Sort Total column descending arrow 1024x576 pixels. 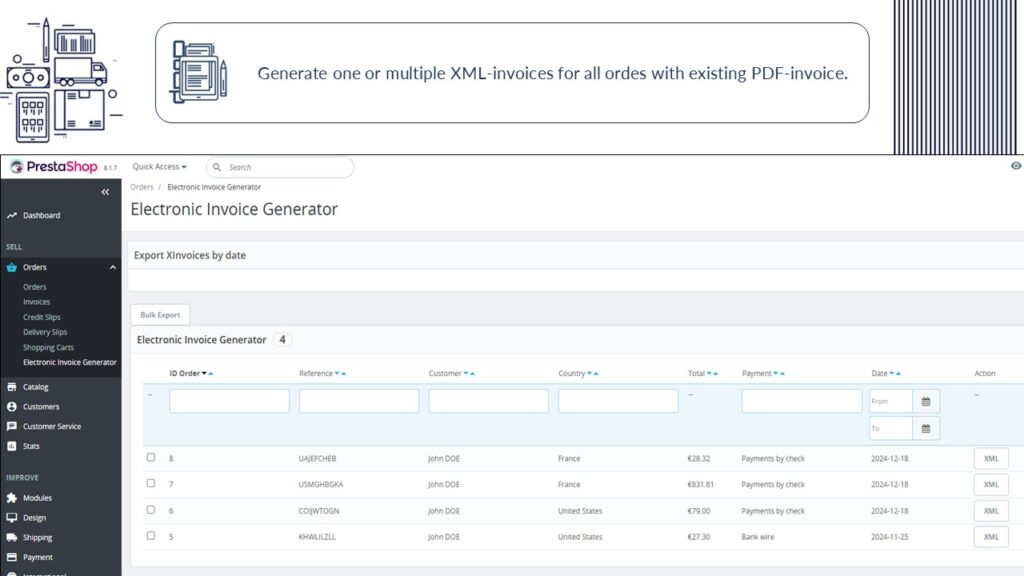click(x=708, y=374)
